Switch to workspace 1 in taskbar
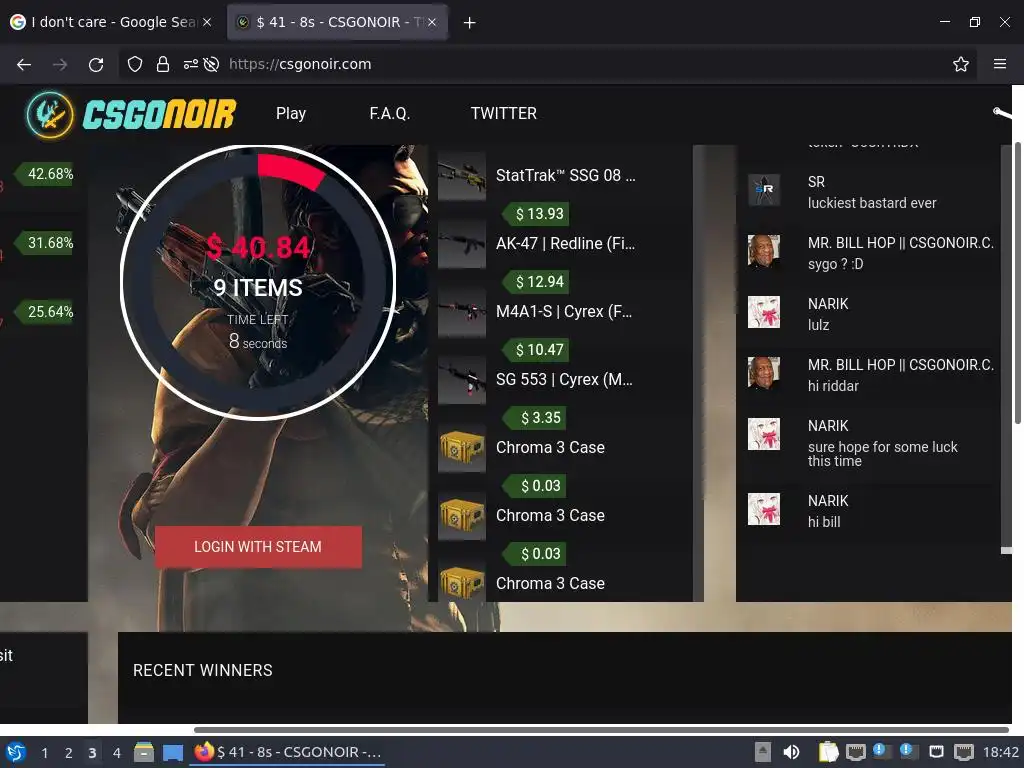1024x768 pixels. (44, 753)
